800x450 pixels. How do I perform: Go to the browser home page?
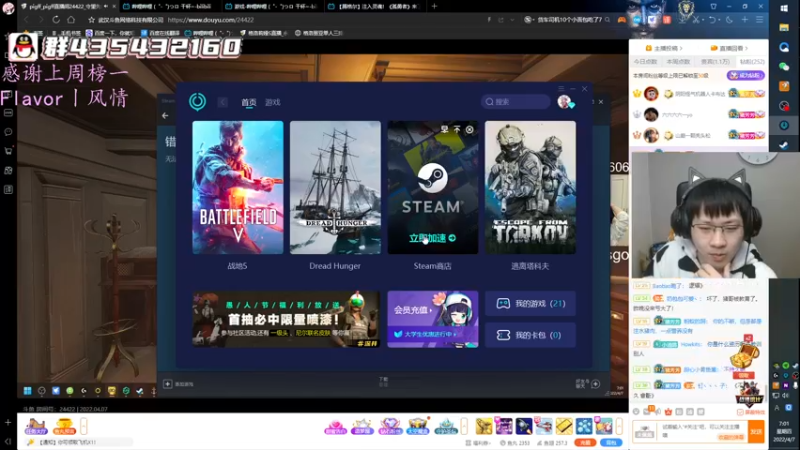[x=71, y=19]
